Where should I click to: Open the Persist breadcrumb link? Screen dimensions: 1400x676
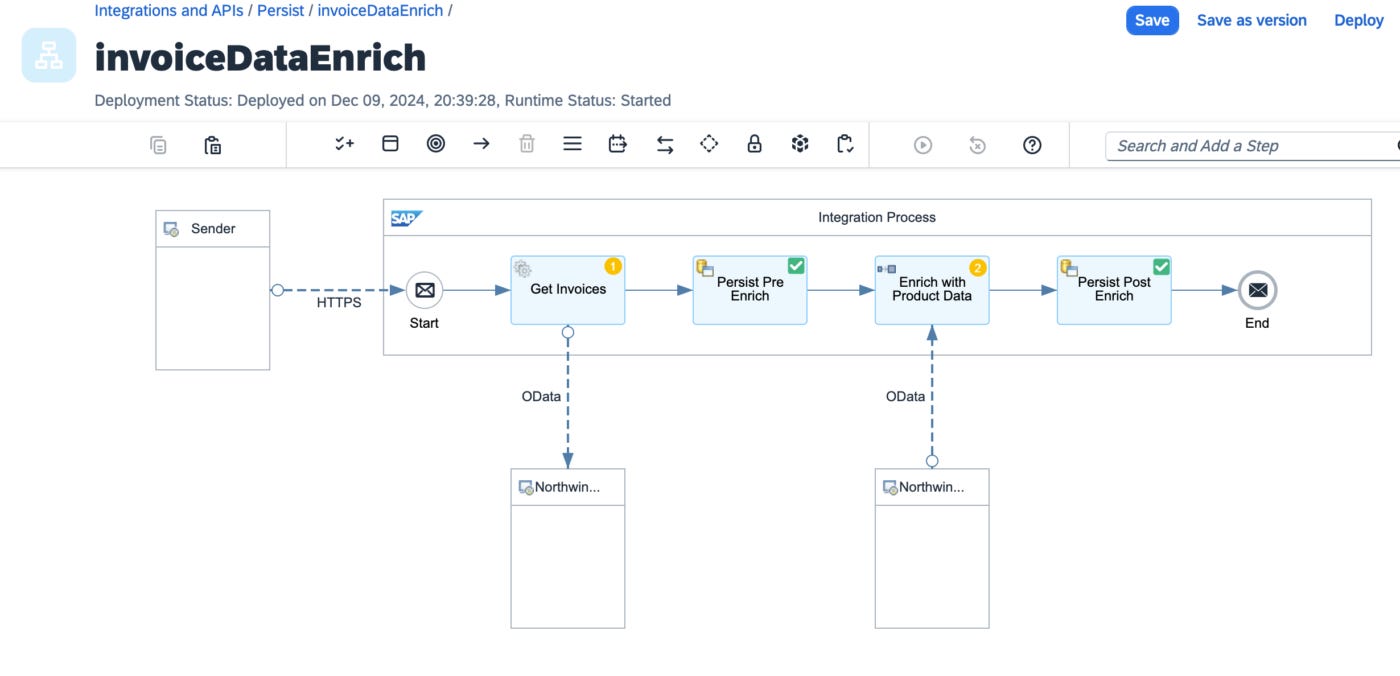click(x=280, y=11)
